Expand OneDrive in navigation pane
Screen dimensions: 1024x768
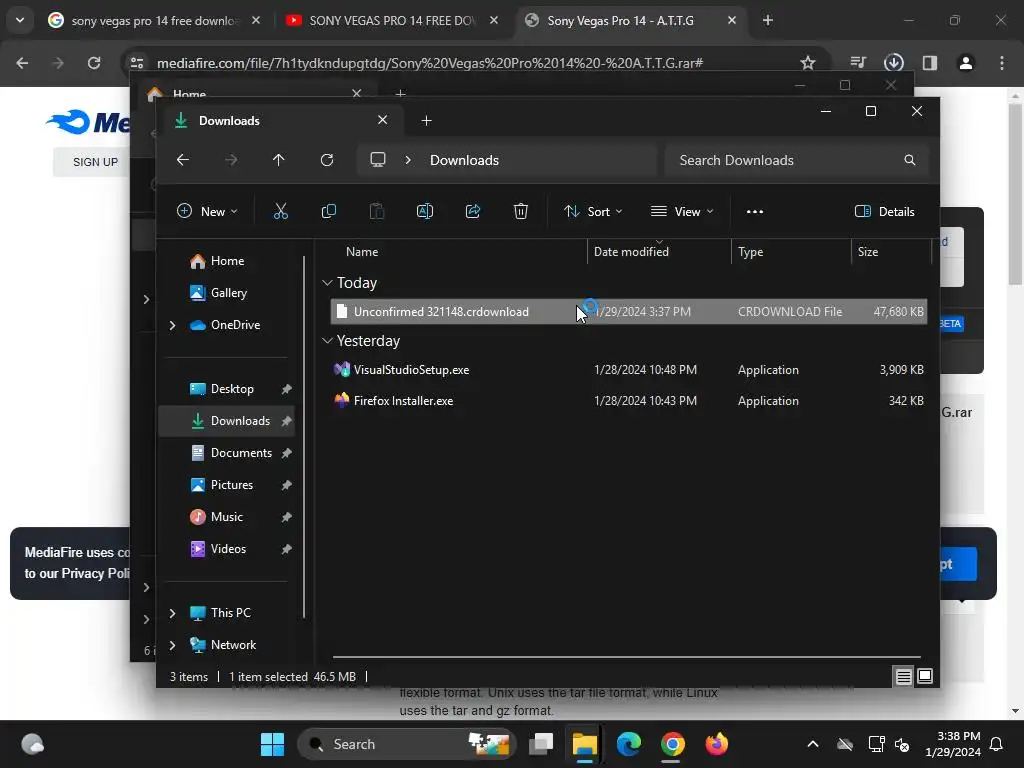tap(172, 325)
